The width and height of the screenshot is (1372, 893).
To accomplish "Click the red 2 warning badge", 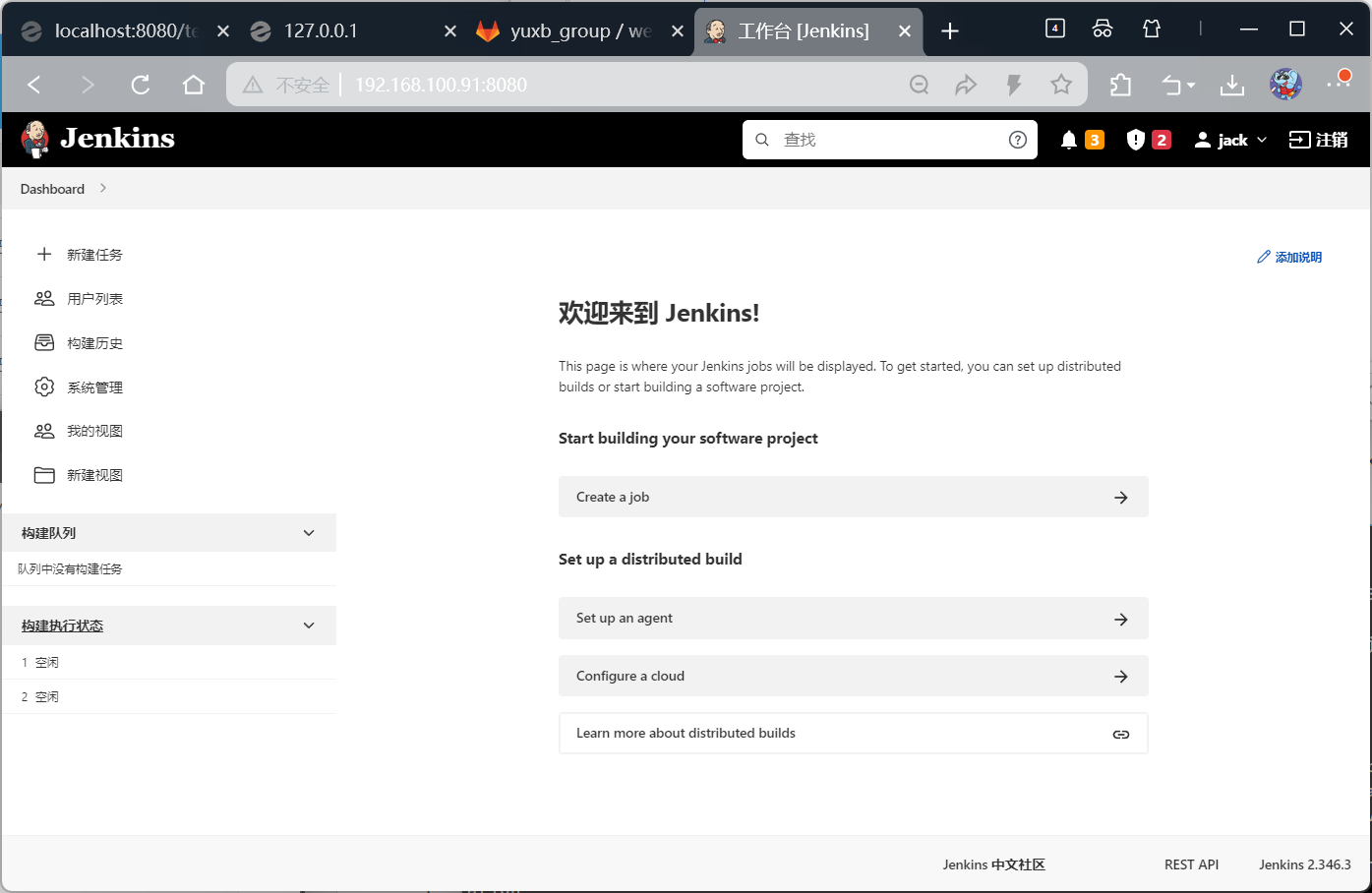I will tap(1162, 140).
